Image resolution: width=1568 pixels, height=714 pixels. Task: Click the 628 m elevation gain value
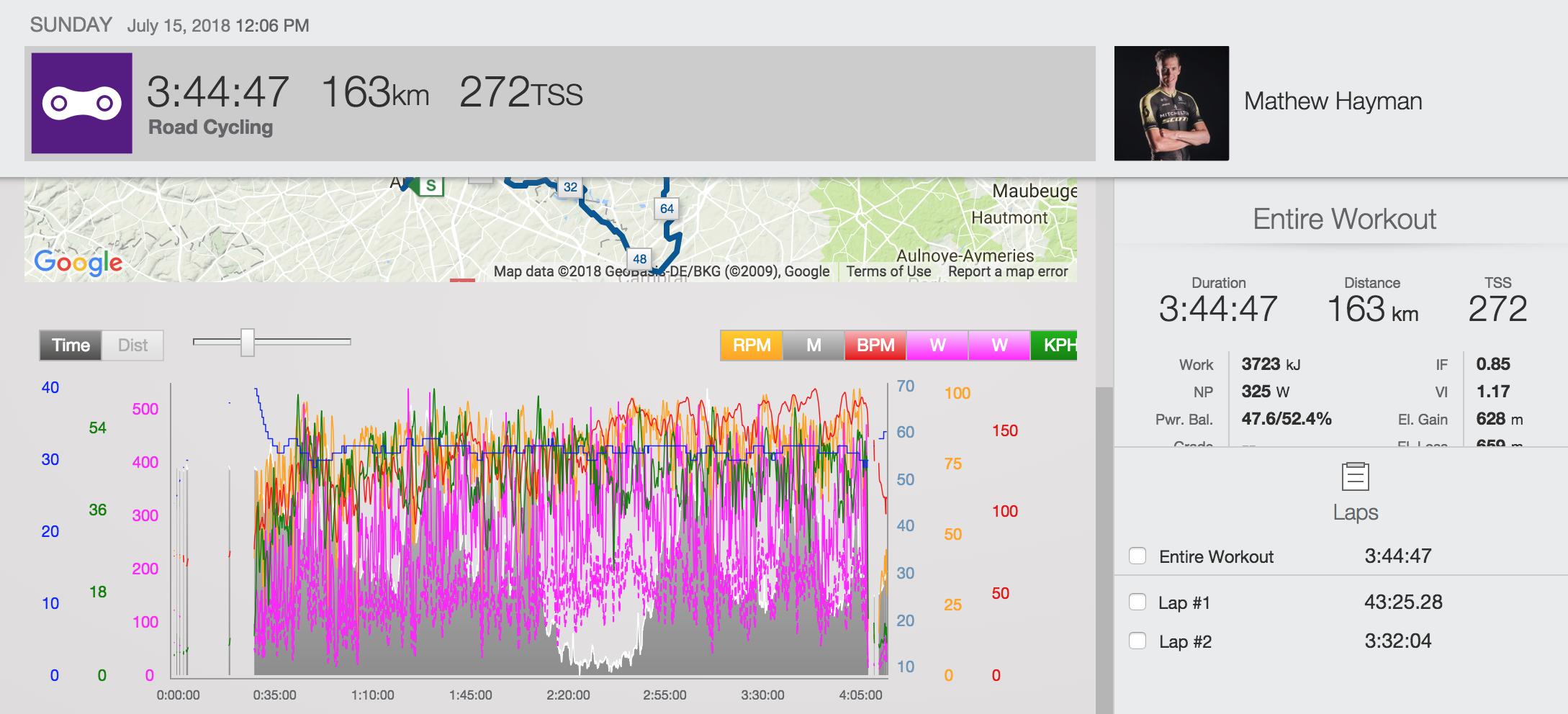click(x=1500, y=419)
